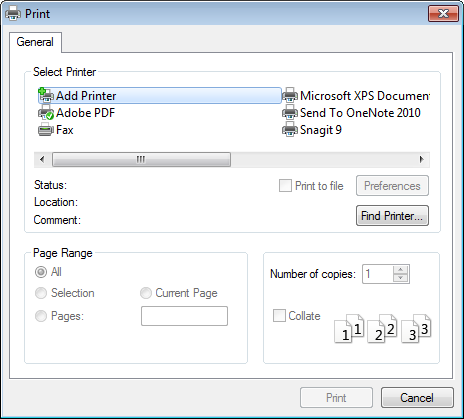Enable the Print to file checkbox
Screen dimensions: 464x419
(285, 186)
